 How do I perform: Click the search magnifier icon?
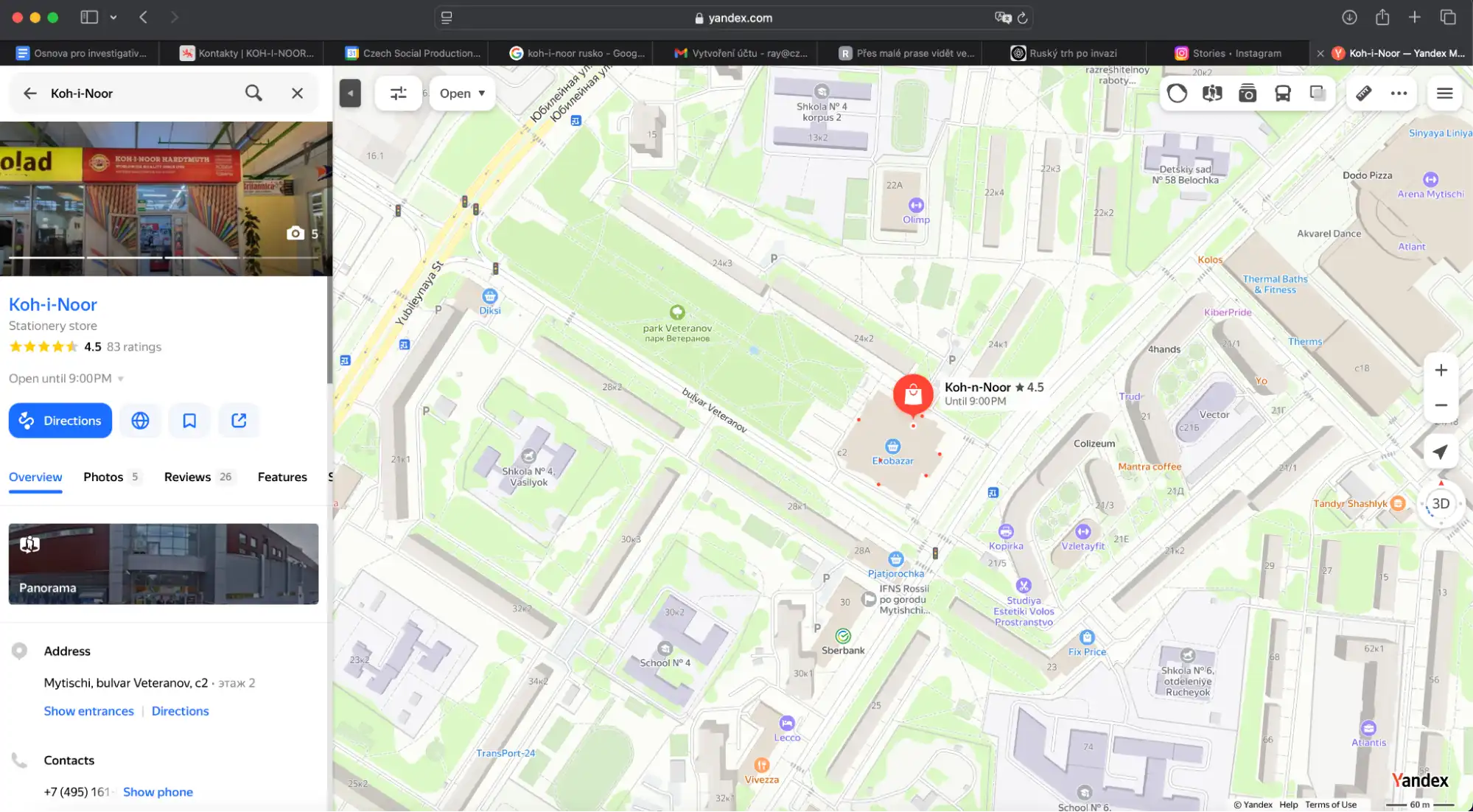click(x=253, y=94)
